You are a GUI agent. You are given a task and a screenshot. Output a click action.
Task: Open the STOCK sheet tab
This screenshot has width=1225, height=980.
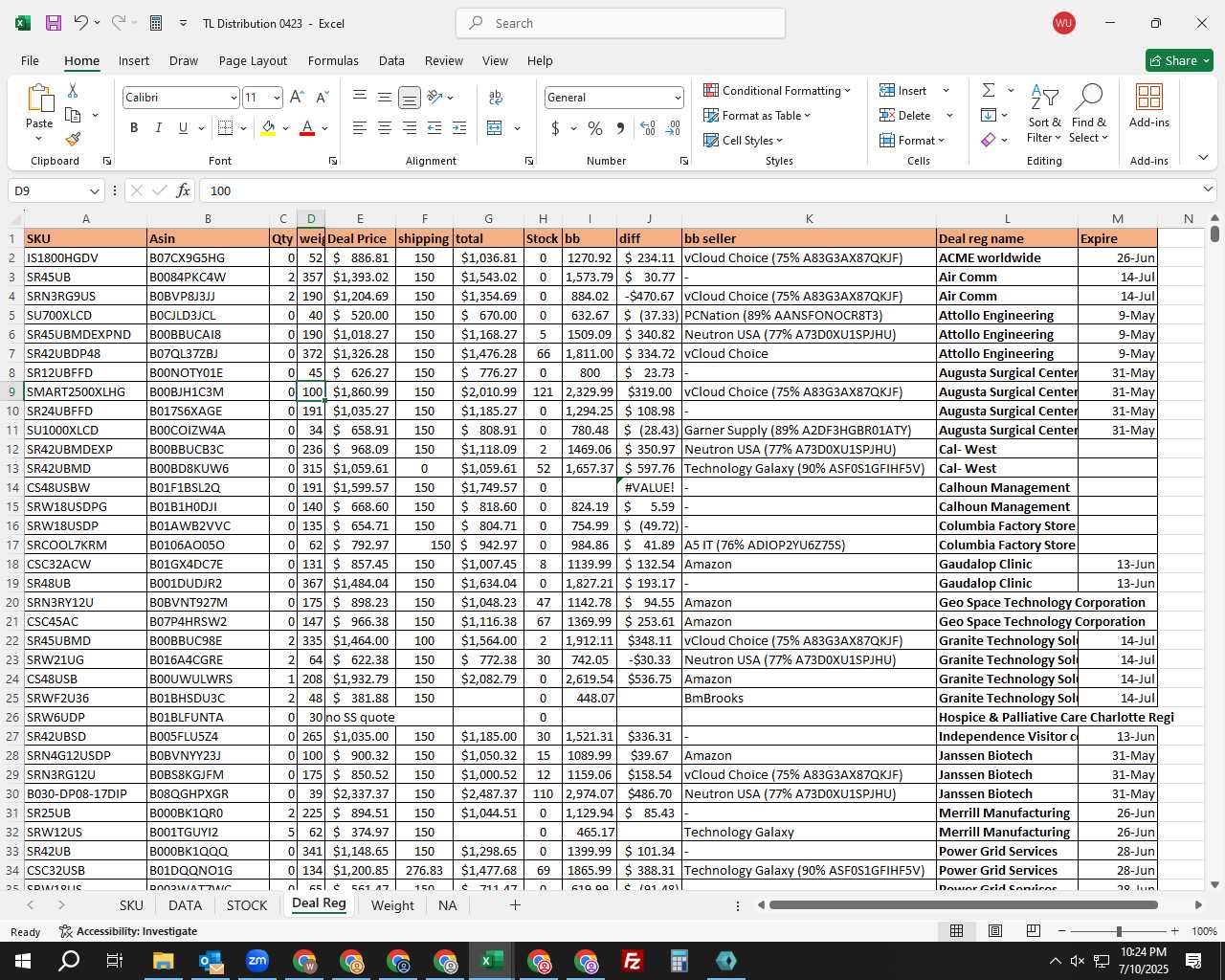[x=247, y=904]
